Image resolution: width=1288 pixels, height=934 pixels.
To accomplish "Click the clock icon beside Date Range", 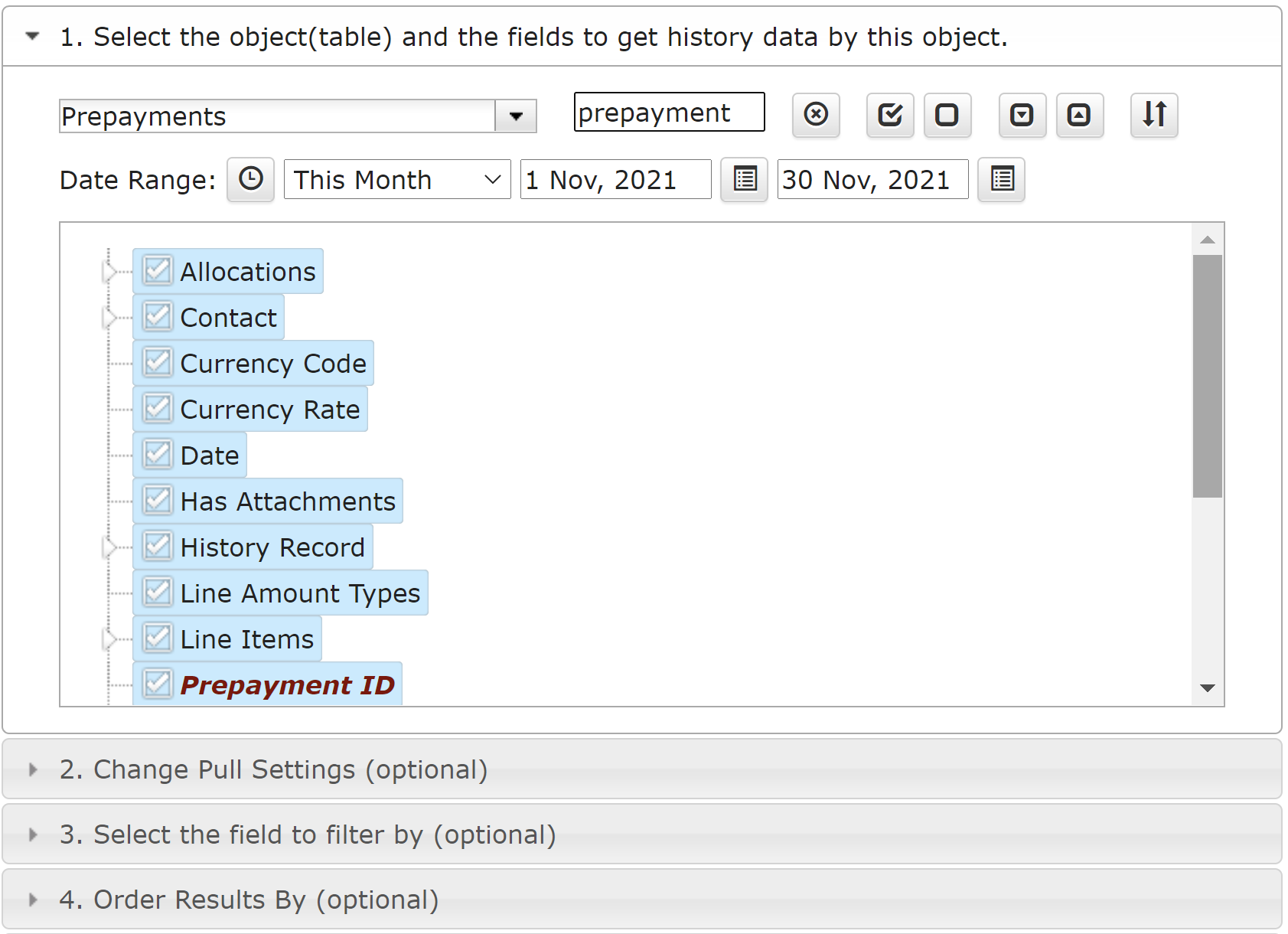I will (250, 179).
